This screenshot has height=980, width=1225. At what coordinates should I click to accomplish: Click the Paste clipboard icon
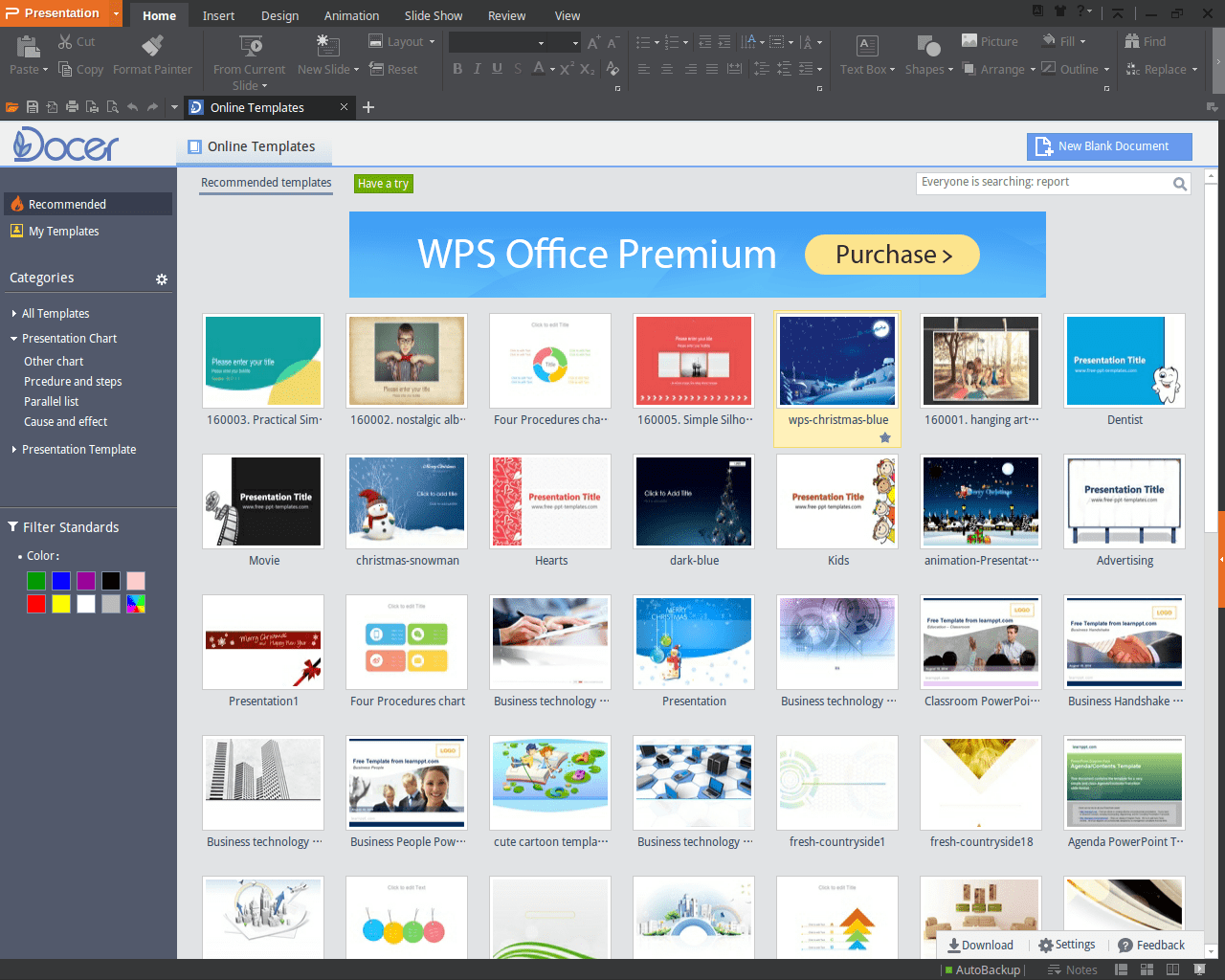tap(28, 45)
